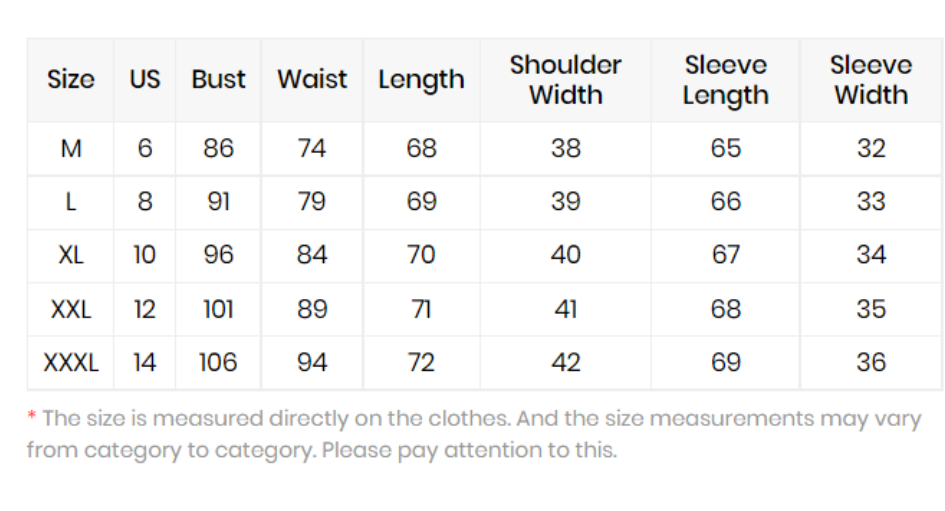
Task: Click the M size row label
Action: click(71, 149)
